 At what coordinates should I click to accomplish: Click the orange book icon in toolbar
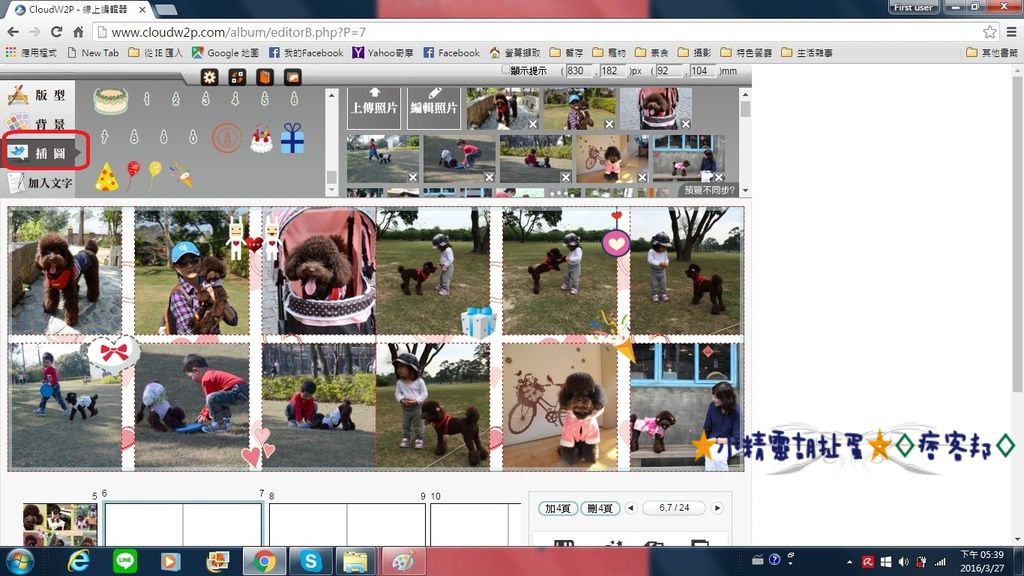(264, 77)
